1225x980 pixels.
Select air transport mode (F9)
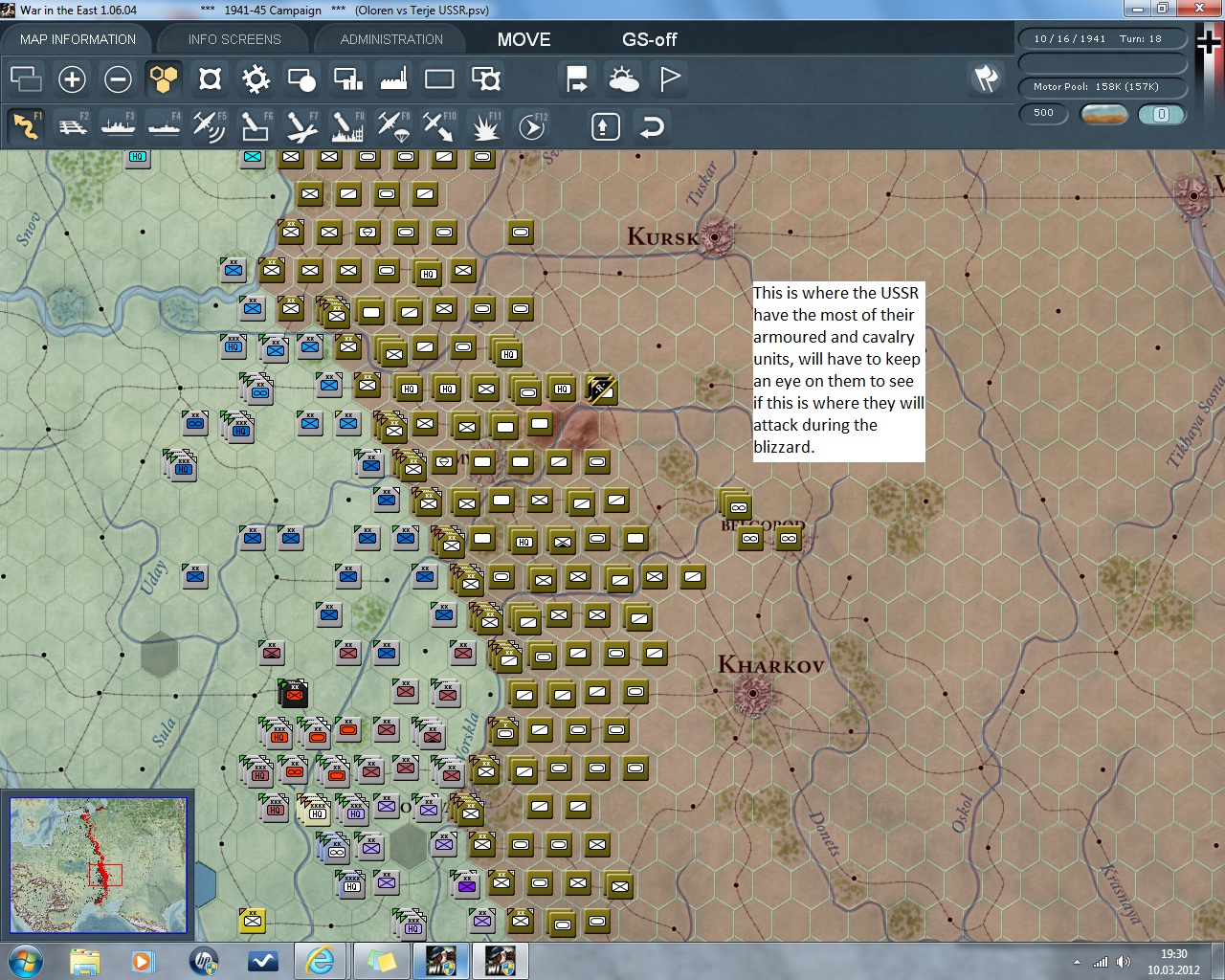[393, 126]
